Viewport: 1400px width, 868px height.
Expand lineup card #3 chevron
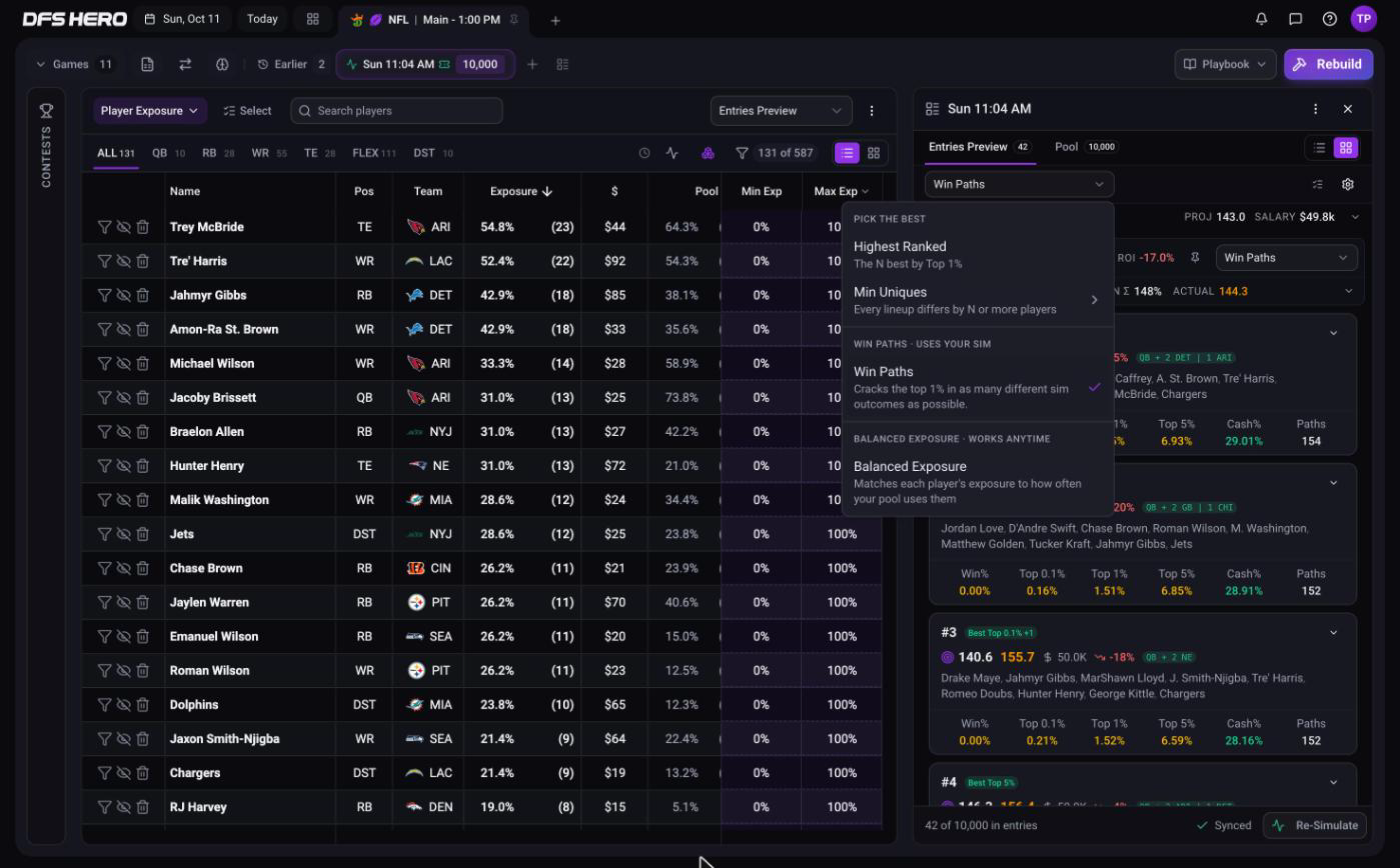point(1333,632)
